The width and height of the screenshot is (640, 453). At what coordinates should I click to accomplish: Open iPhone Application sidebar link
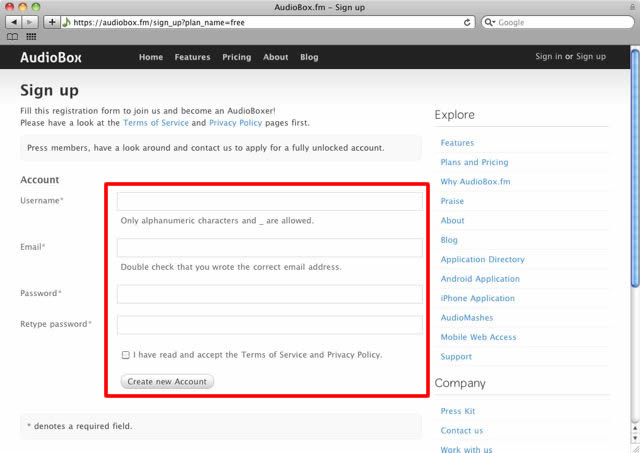[478, 298]
